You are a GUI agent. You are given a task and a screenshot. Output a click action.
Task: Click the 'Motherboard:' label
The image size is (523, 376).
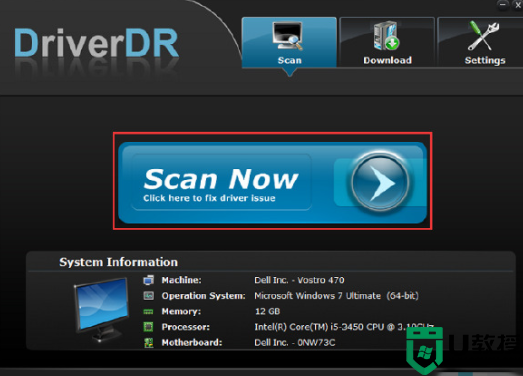click(x=192, y=343)
